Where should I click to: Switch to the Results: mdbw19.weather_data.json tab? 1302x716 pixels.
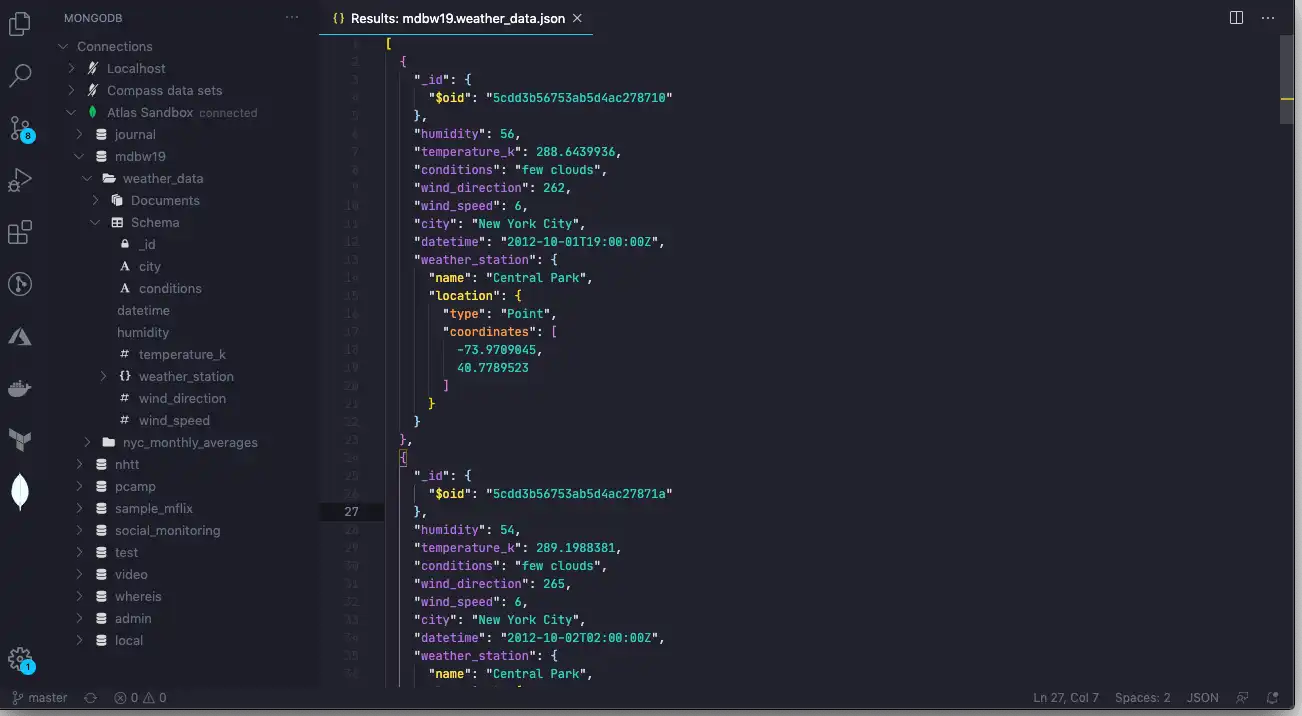455,18
